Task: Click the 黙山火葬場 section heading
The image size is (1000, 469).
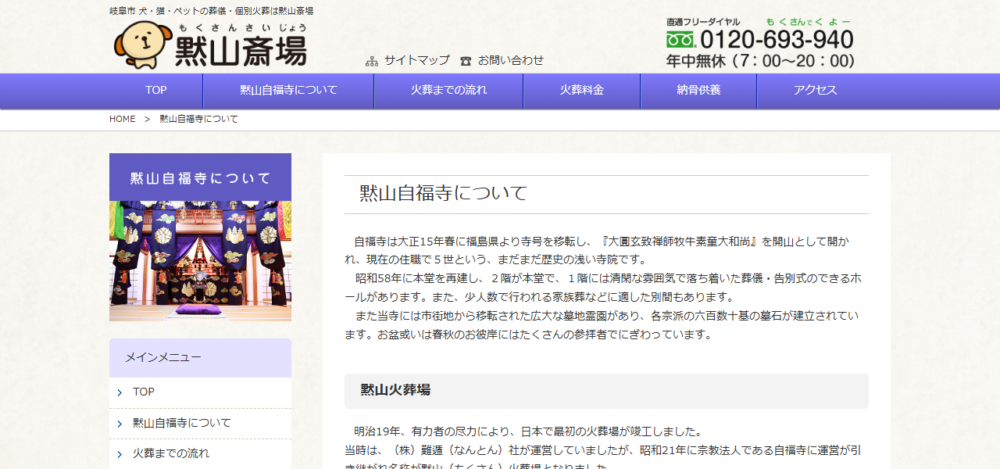Action: pos(395,391)
